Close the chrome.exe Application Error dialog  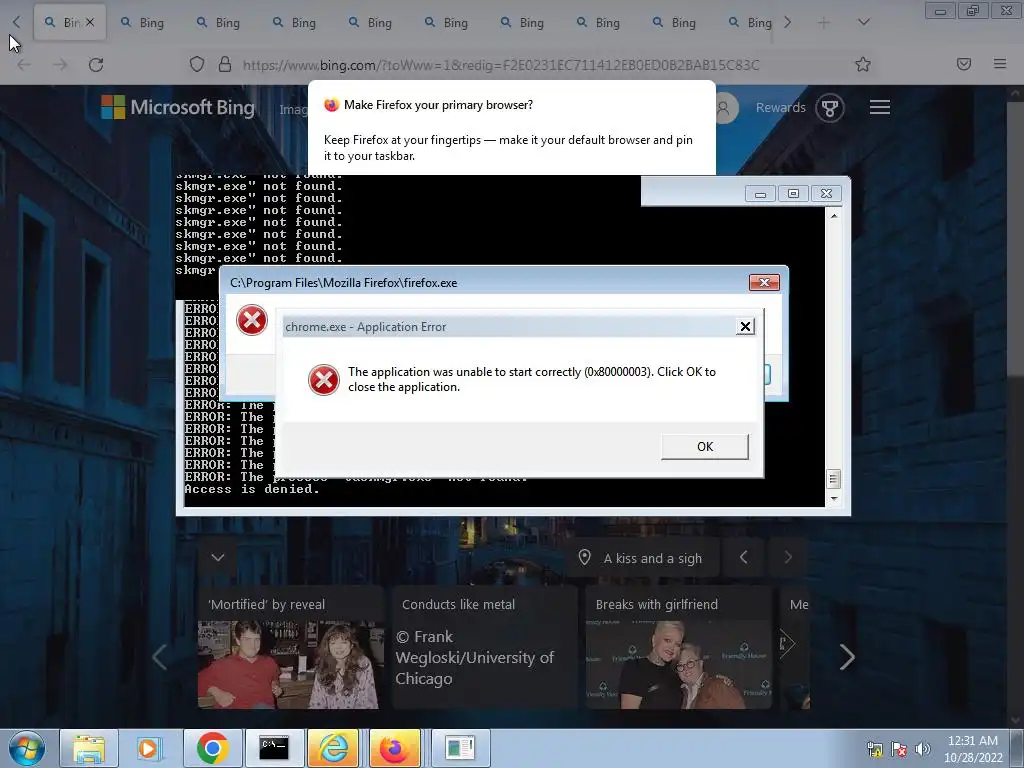pyautogui.click(x=745, y=327)
